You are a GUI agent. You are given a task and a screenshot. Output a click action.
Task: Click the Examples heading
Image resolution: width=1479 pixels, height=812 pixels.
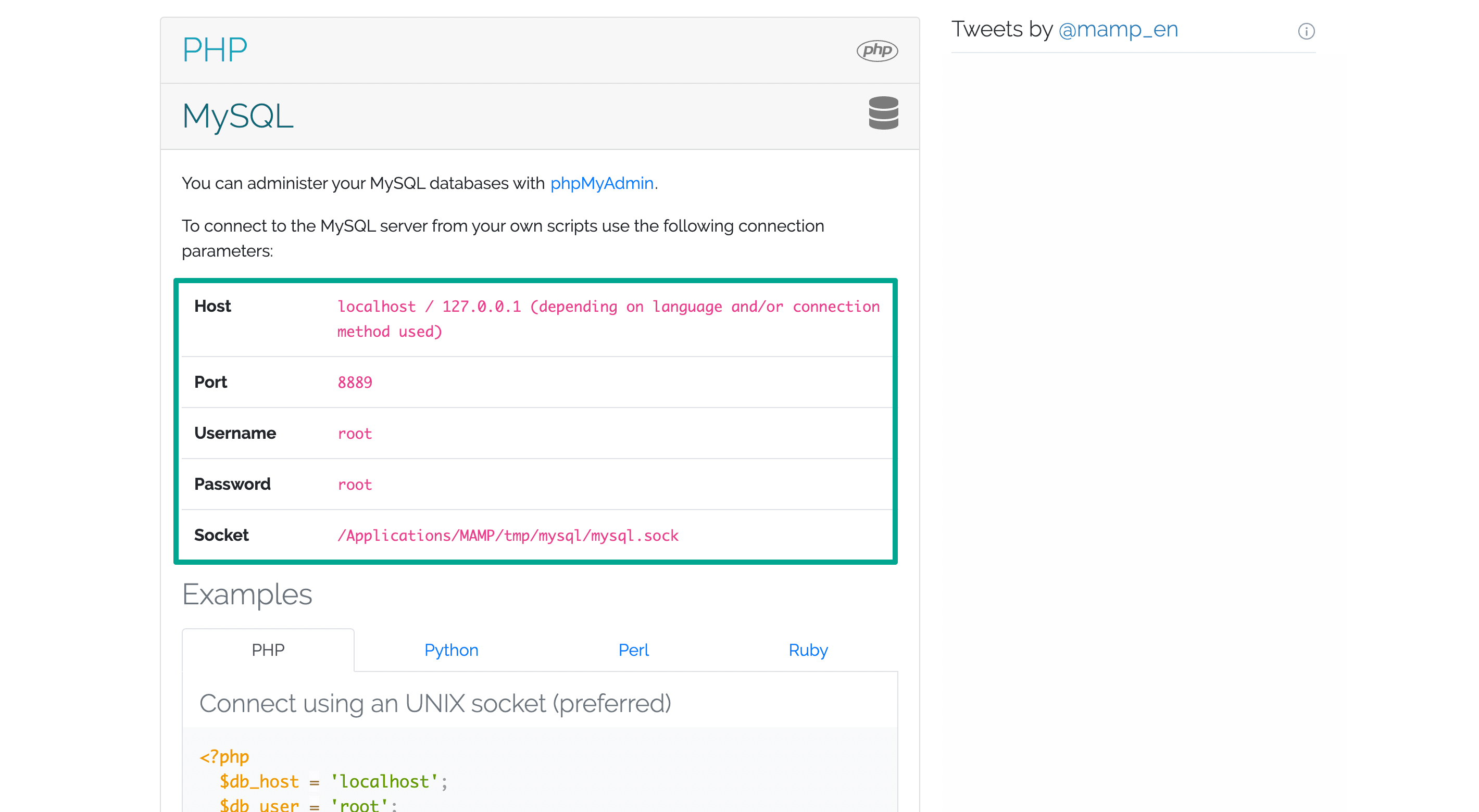click(247, 594)
